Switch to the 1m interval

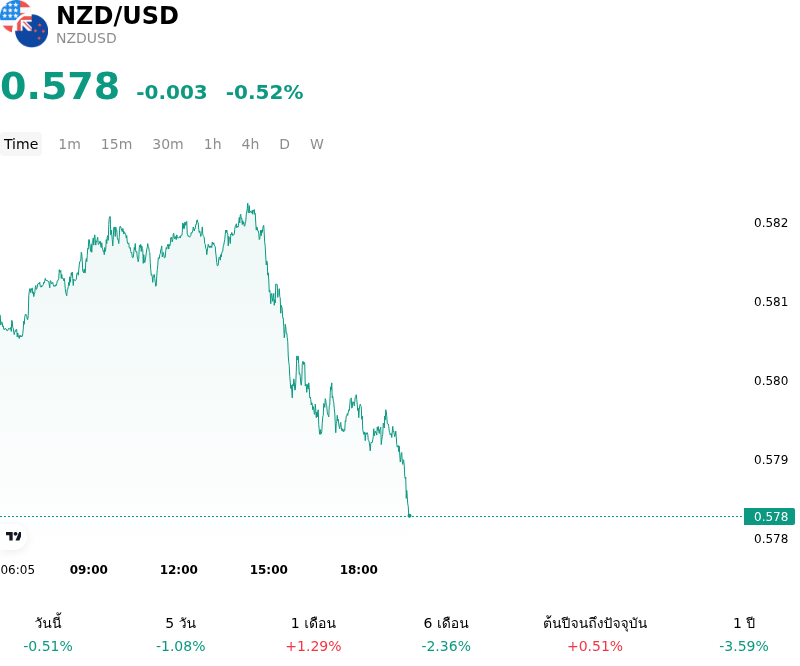coord(69,144)
